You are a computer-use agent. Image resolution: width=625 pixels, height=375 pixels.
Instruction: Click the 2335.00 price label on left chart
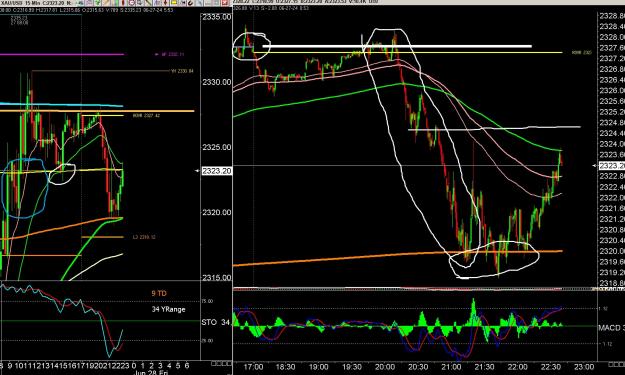[x=216, y=17]
